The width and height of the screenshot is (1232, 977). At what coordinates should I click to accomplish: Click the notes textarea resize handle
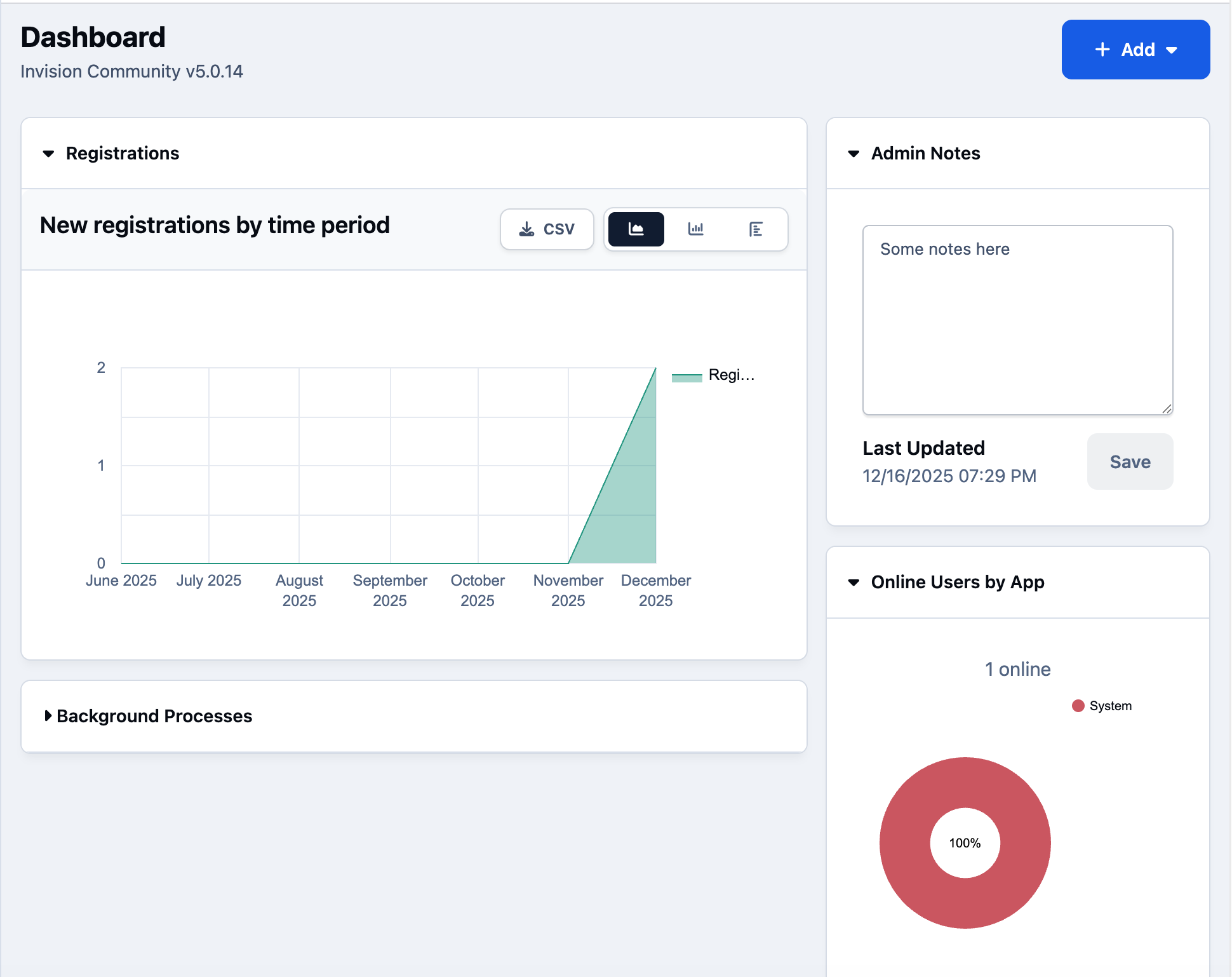coord(1167,409)
